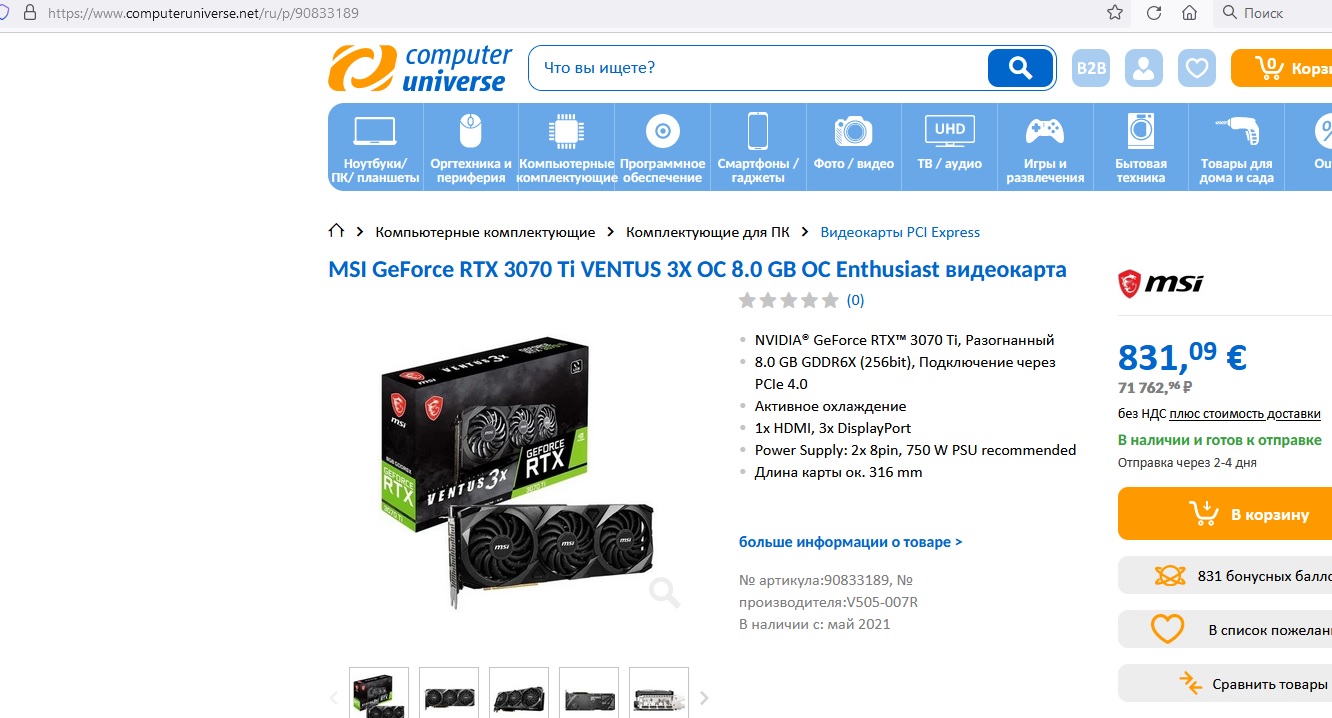Click the five-star rating control
The width and height of the screenshot is (1332, 718).
(789, 300)
